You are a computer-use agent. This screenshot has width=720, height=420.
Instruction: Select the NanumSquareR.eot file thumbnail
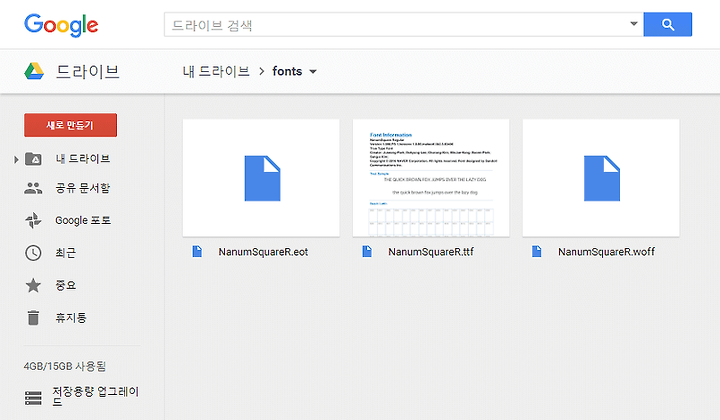coord(261,178)
